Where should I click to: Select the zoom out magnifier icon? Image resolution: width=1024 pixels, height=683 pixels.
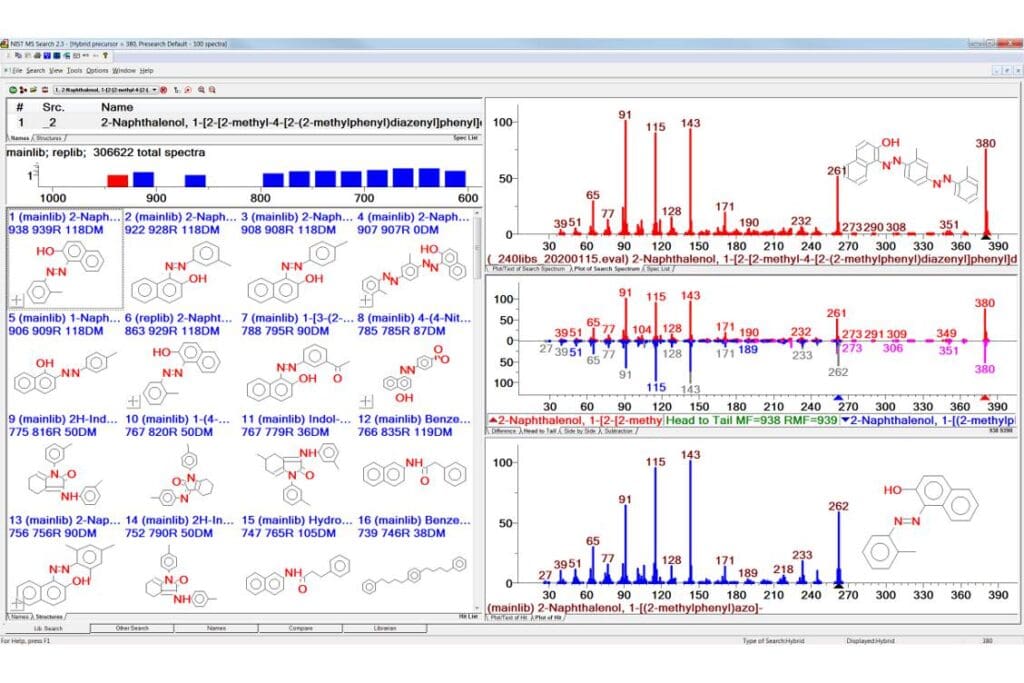click(213, 90)
